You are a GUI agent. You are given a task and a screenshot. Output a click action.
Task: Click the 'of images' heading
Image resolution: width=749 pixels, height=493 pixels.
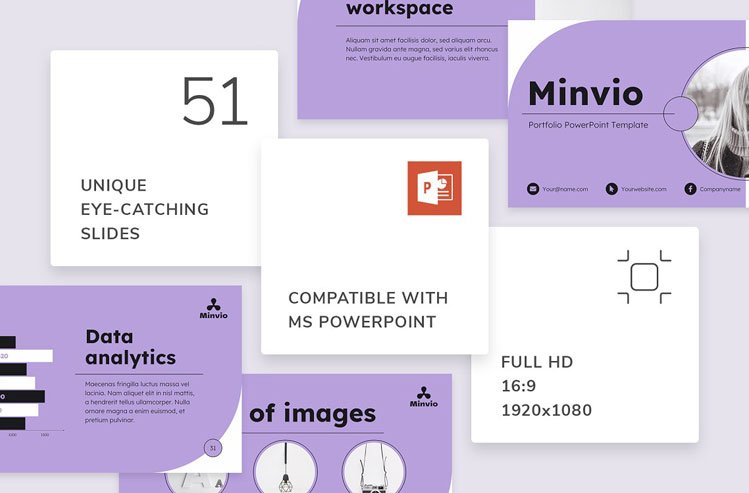click(312, 413)
